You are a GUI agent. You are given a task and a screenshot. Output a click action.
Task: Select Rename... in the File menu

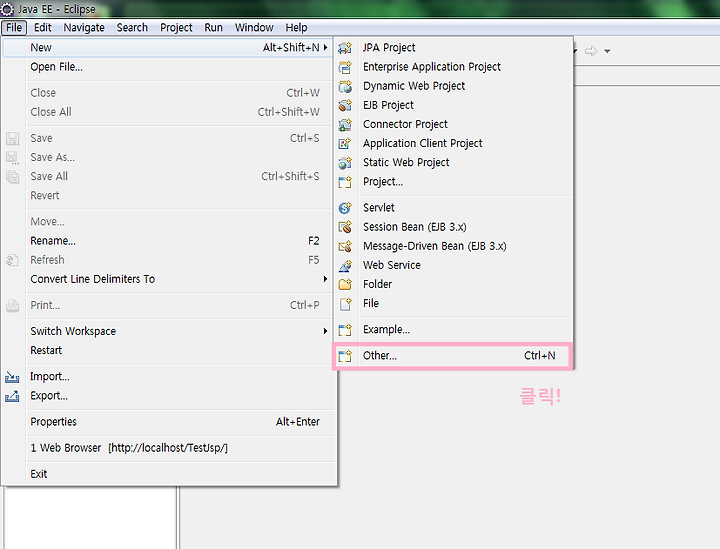point(169,241)
